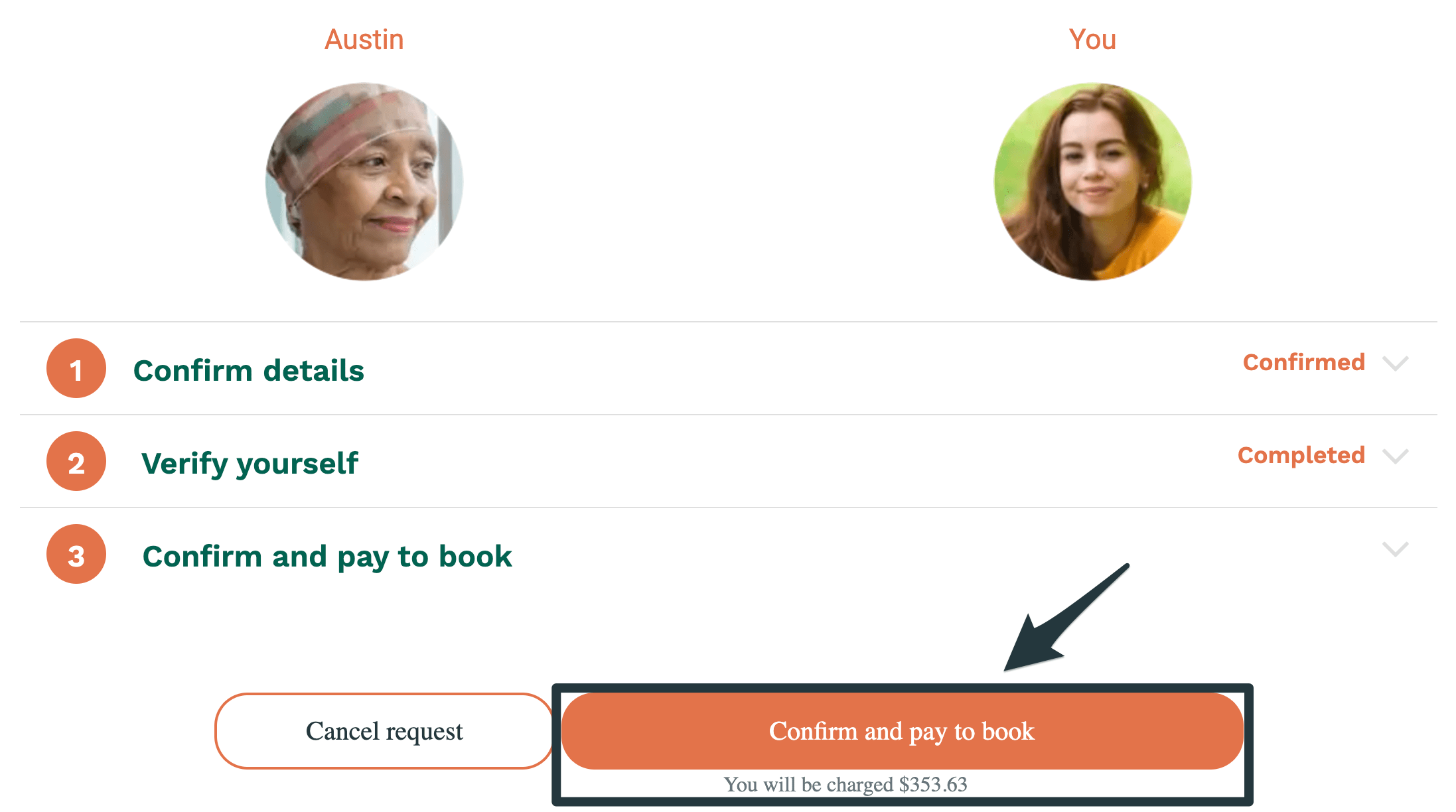Image resolution: width=1456 pixels, height=812 pixels.
Task: Click the Completed status label
Action: click(1299, 455)
